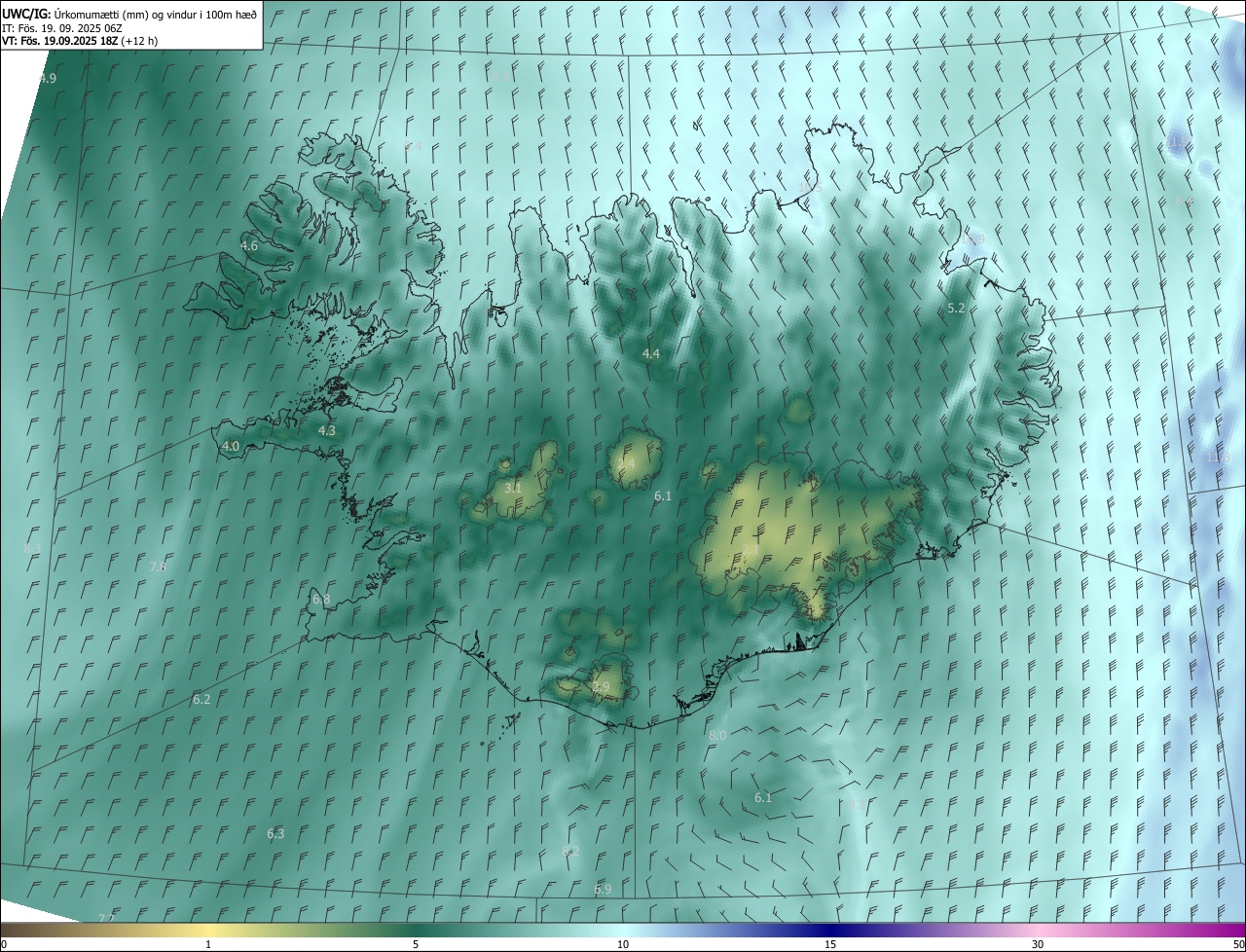Image resolution: width=1246 pixels, height=952 pixels.
Task: Click the 7.8 value label
Action: pos(158,567)
